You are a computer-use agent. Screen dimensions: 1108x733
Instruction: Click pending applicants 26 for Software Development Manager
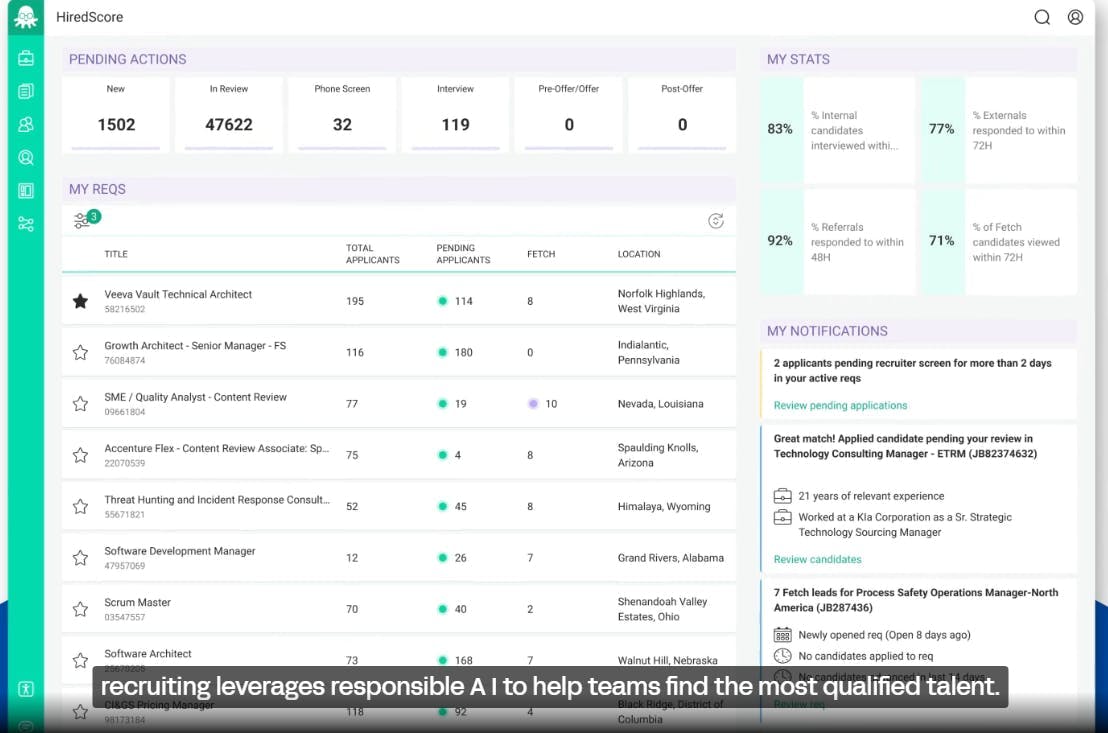461,558
